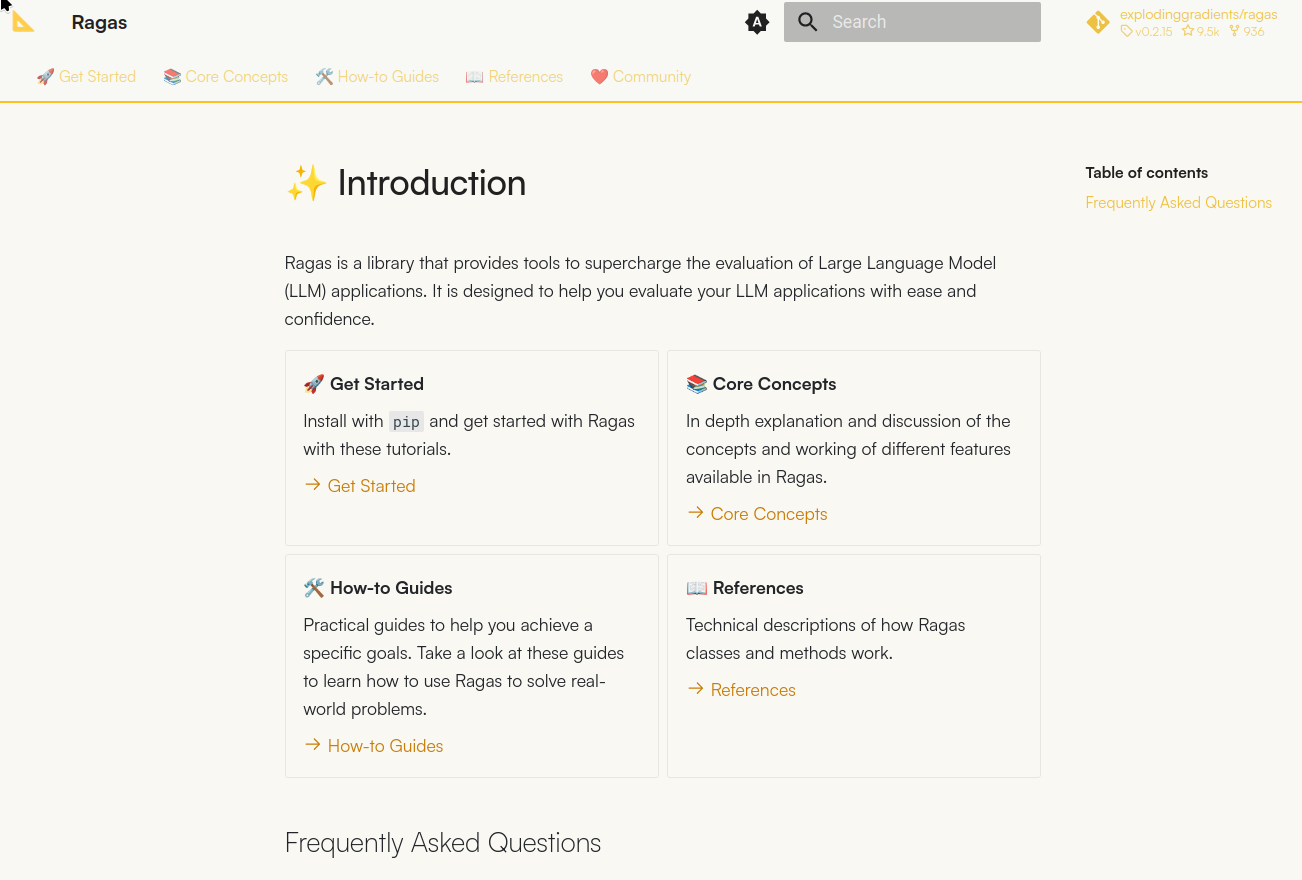Open the How-to Guides tab
Image resolution: width=1302 pixels, height=880 pixels.
[377, 77]
